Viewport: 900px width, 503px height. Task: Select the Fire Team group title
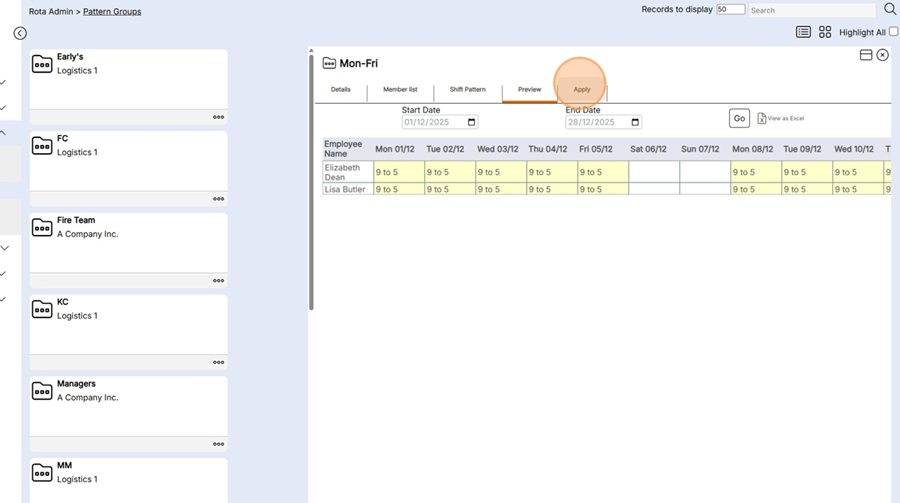[76, 220]
